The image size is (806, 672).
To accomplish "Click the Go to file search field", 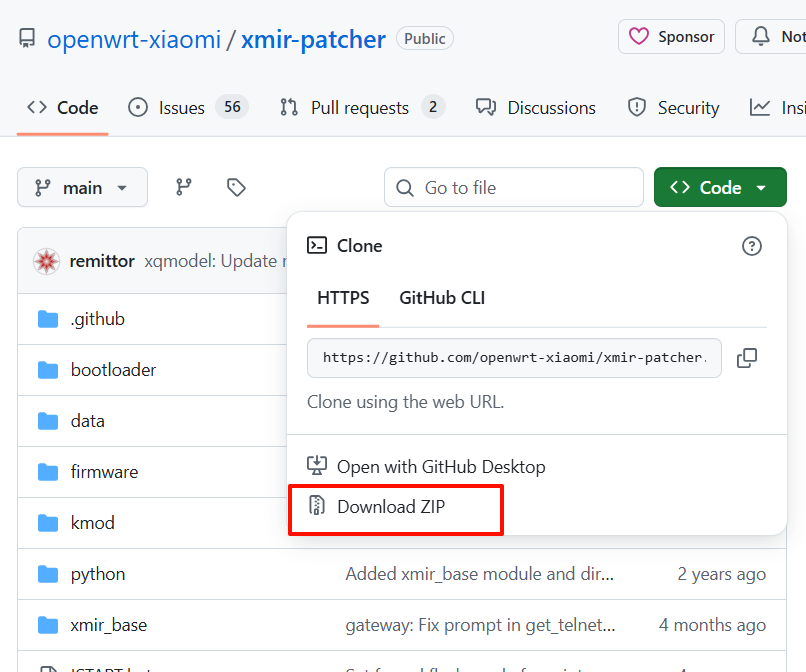I will click(x=514, y=187).
